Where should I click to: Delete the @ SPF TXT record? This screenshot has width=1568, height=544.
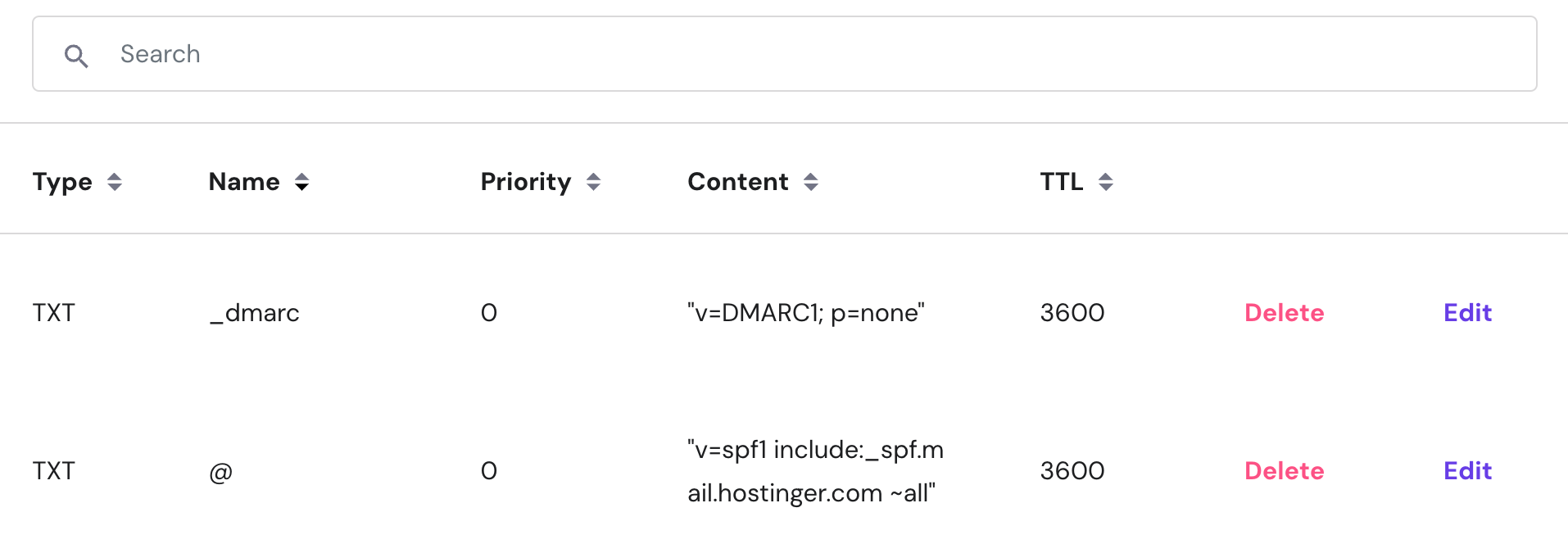coord(1284,471)
